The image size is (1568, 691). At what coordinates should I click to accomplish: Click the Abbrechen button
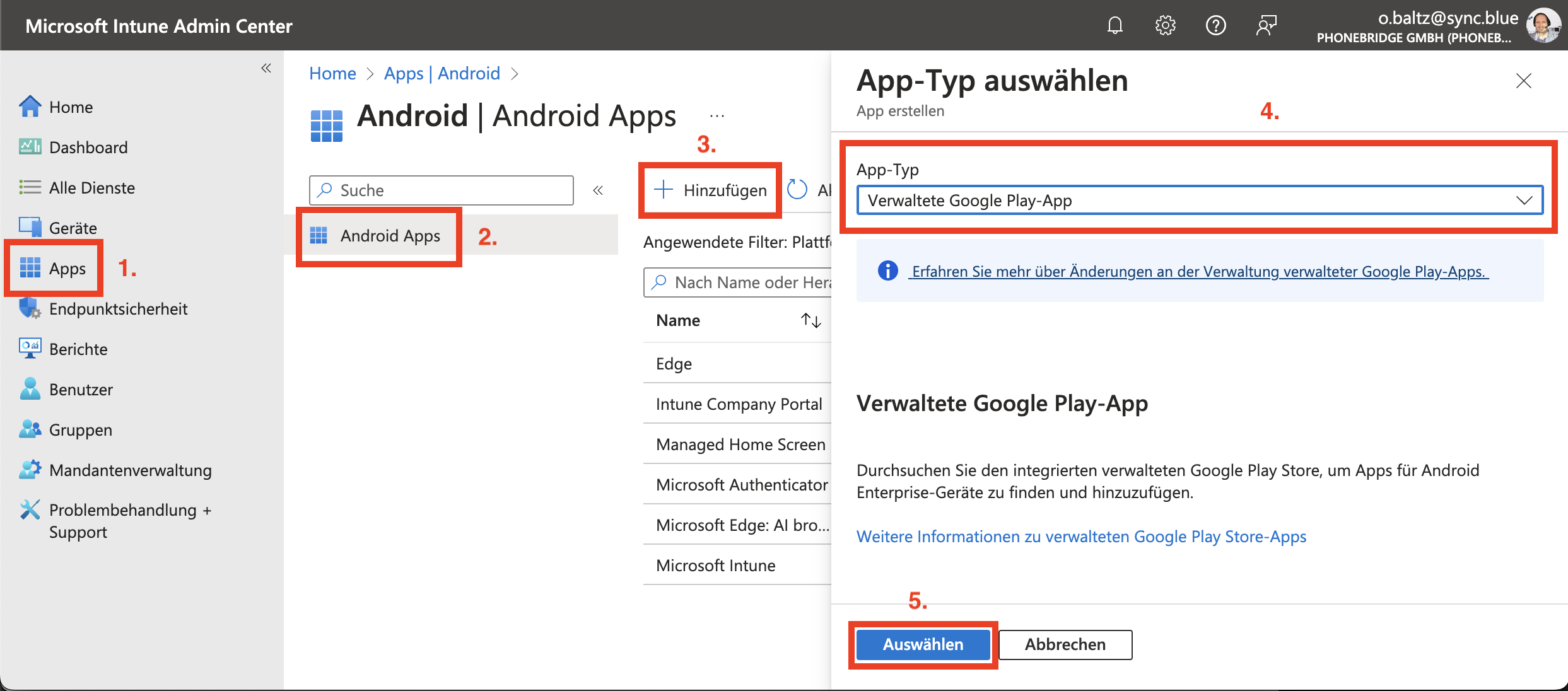tap(1065, 644)
